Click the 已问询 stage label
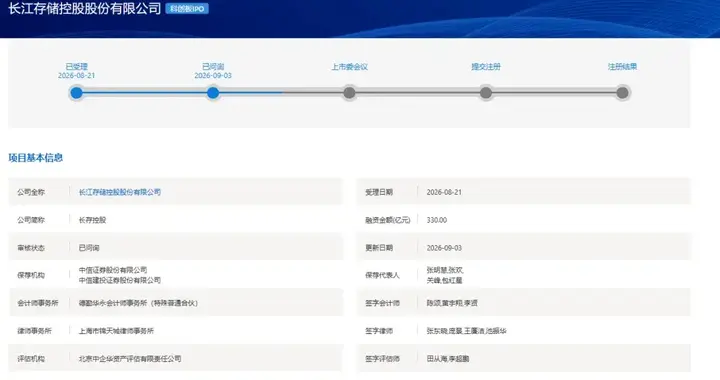 pos(213,67)
